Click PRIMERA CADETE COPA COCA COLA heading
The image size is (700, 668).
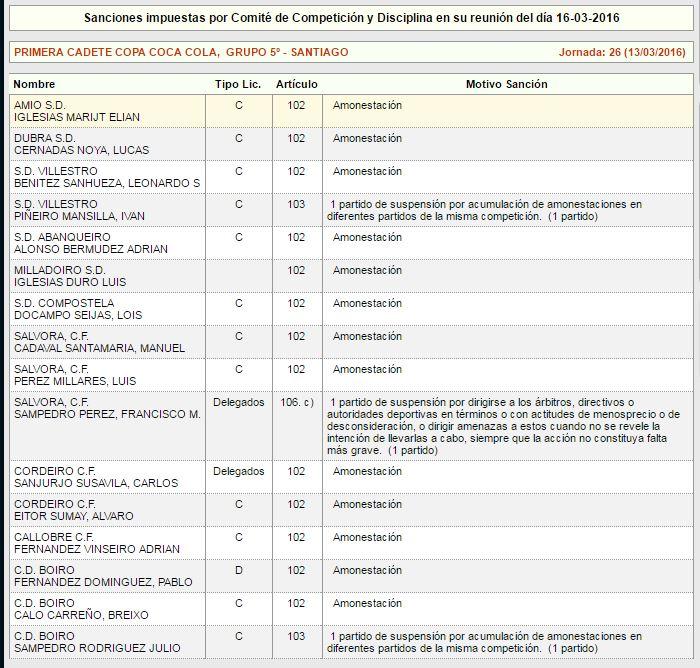click(181, 52)
